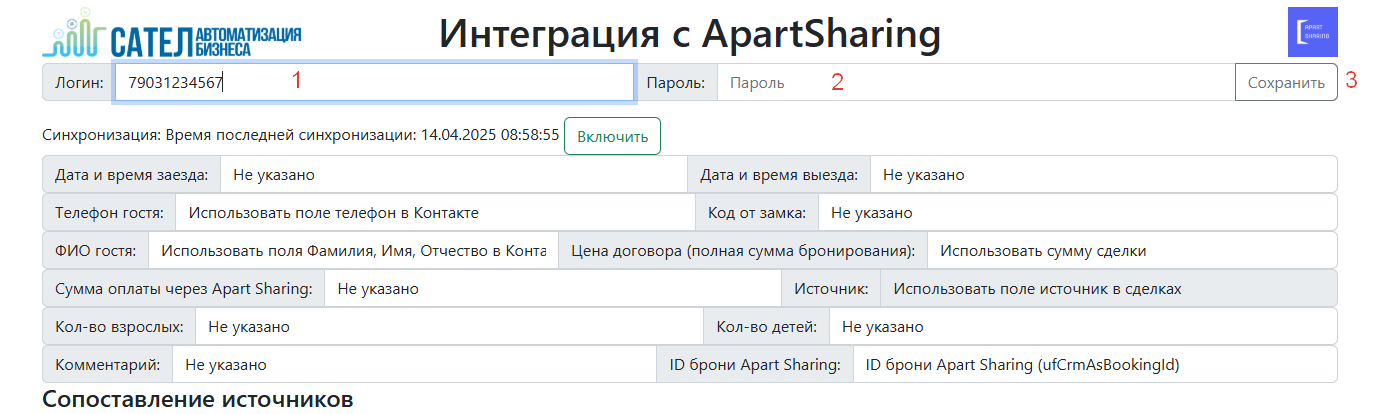
Task: Click the Пароль input field
Action: pyautogui.click(x=976, y=82)
